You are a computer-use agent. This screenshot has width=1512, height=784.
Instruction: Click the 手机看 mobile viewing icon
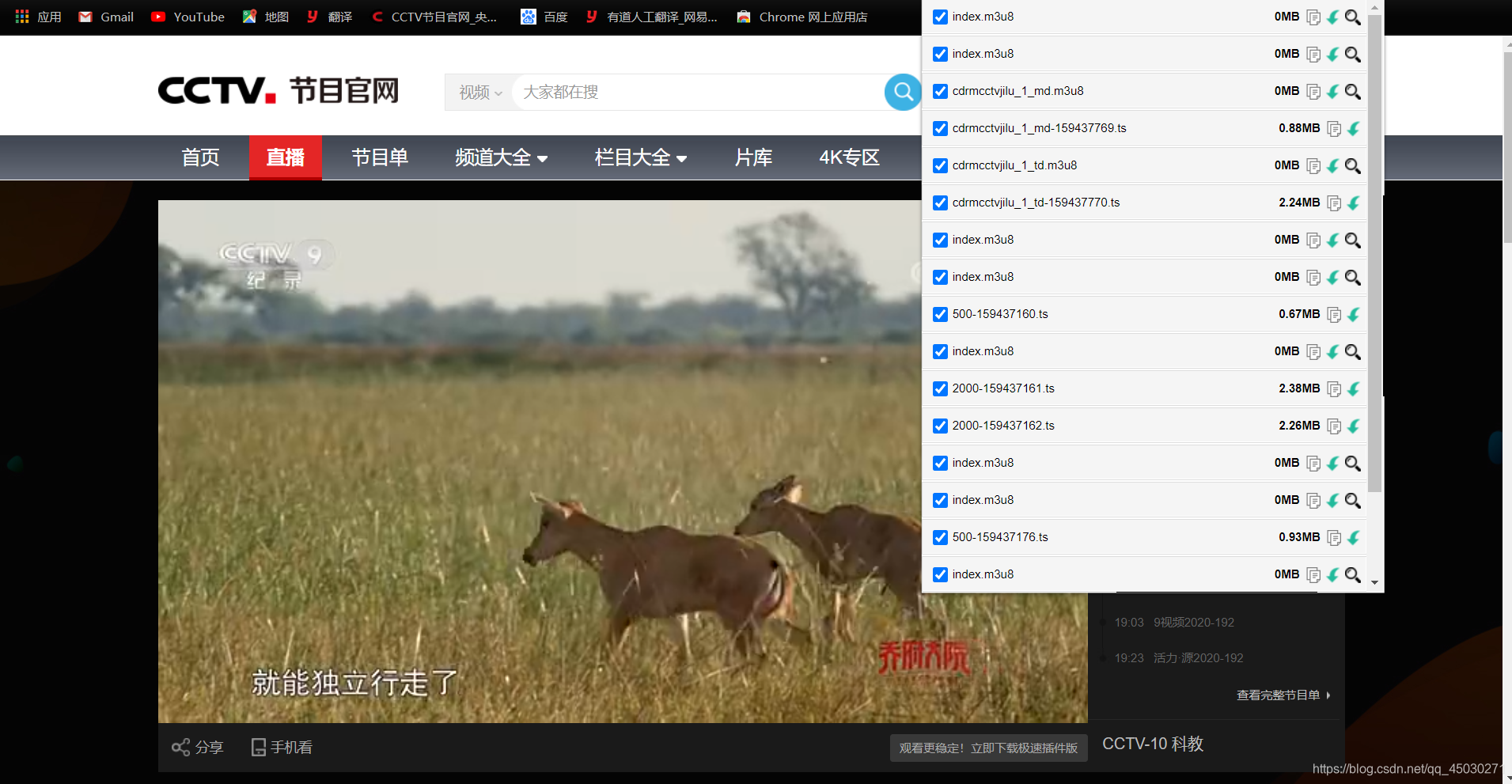[259, 747]
